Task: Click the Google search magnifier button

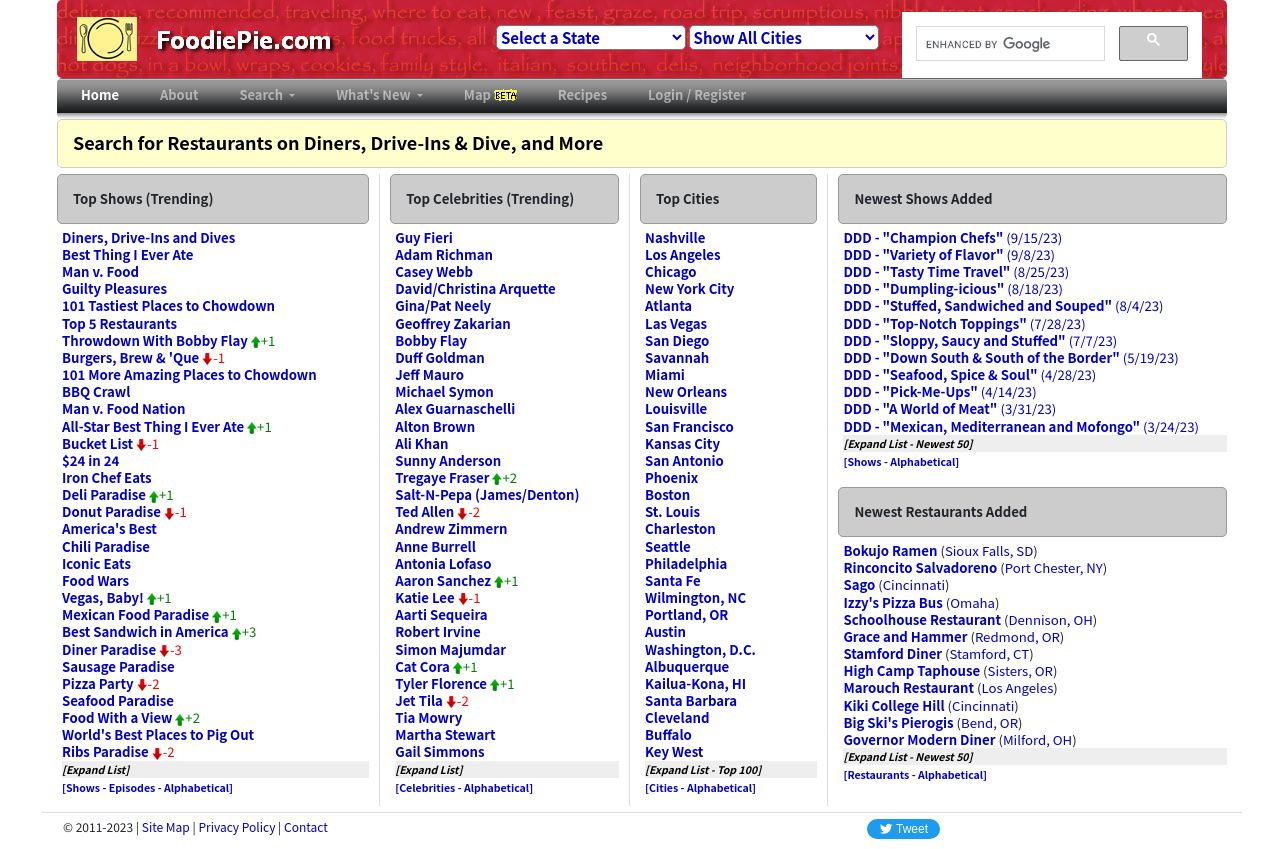Action: [1153, 43]
